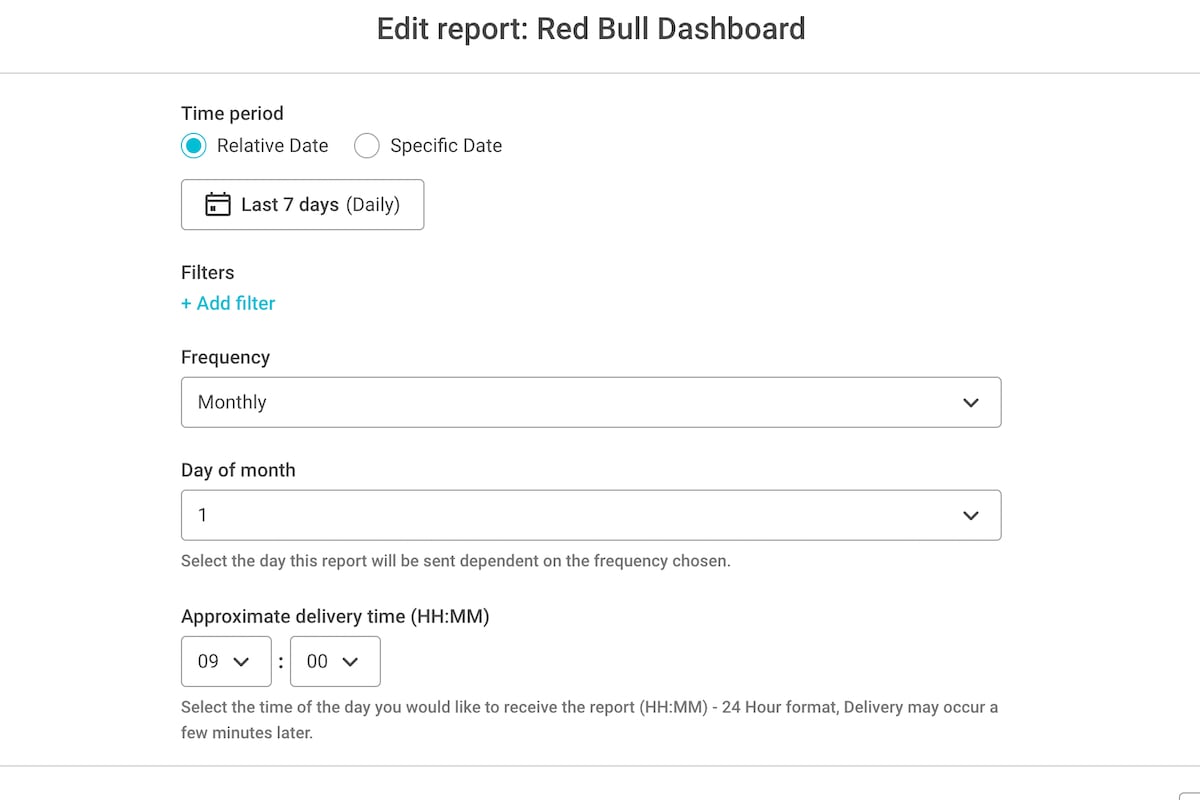
Task: Click the Filters label
Action: (x=207, y=273)
